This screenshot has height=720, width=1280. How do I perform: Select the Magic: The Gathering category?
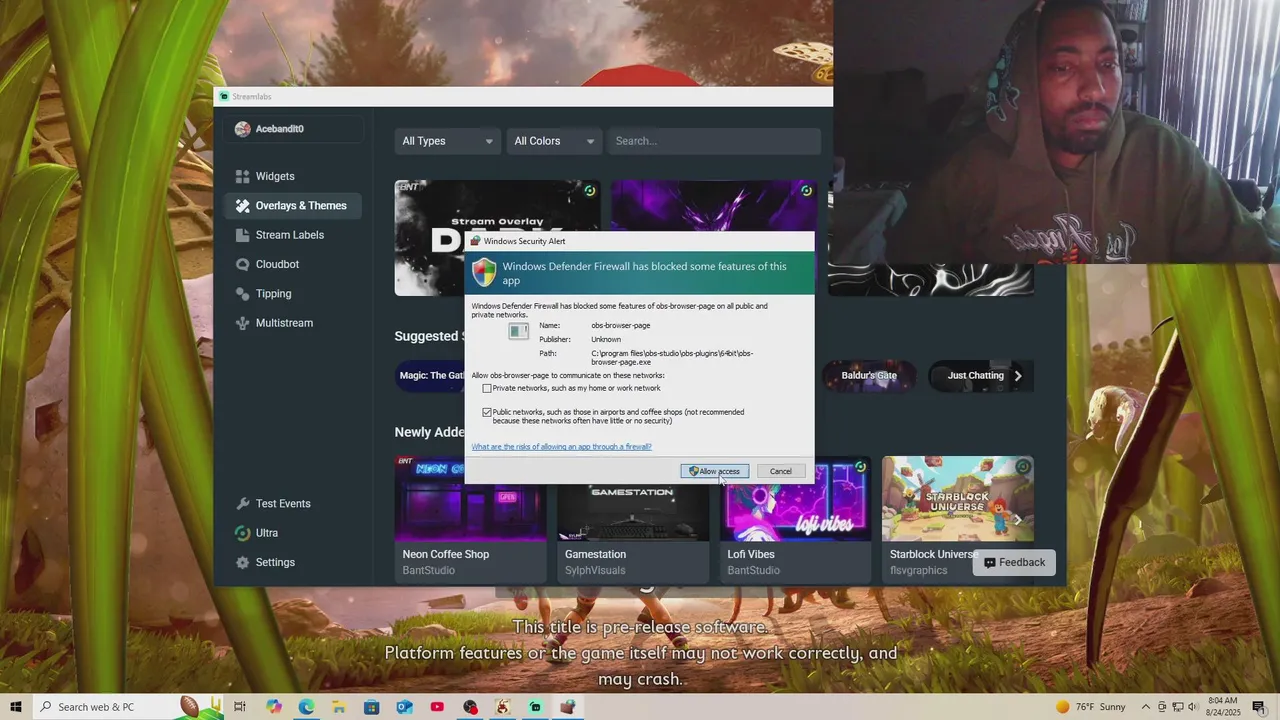pyautogui.click(x=431, y=376)
